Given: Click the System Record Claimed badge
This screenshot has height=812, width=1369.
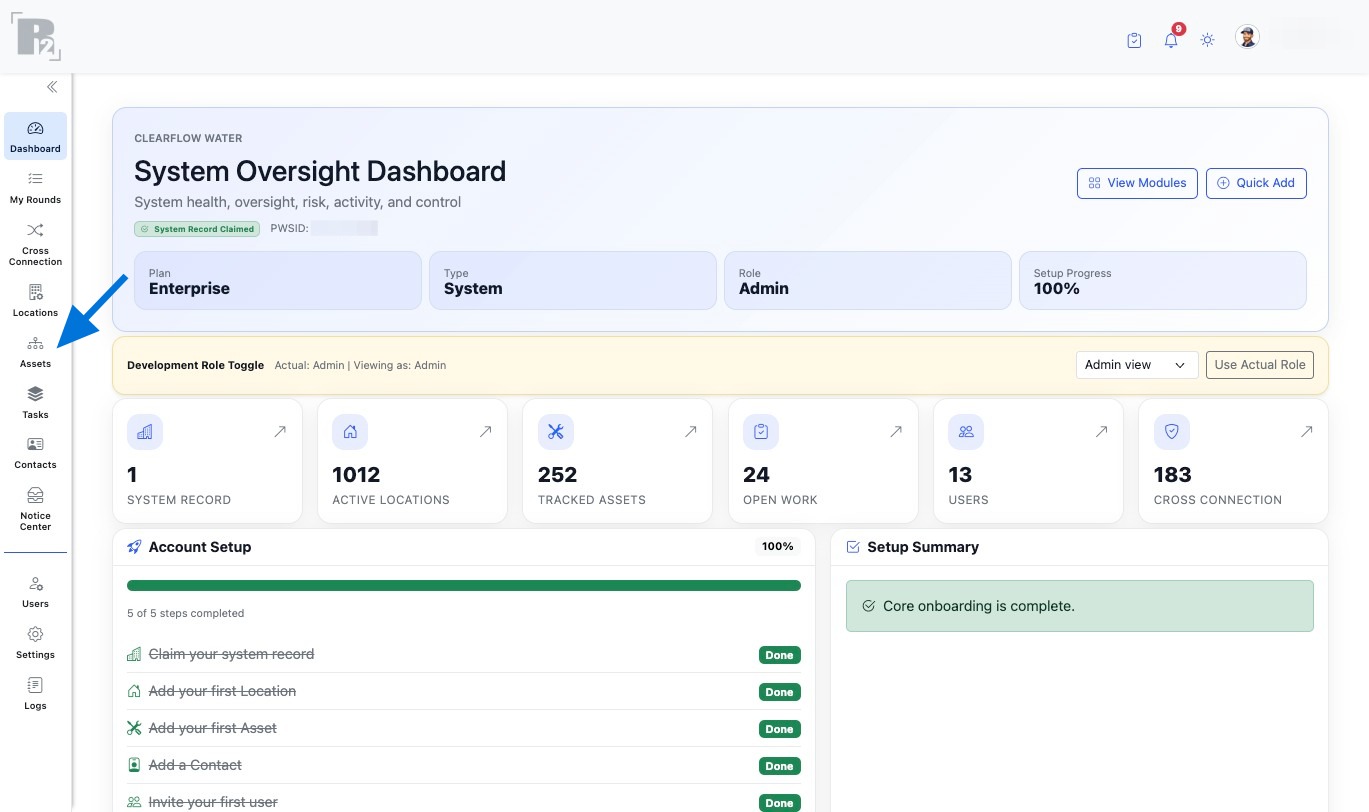Looking at the screenshot, I should click(198, 229).
